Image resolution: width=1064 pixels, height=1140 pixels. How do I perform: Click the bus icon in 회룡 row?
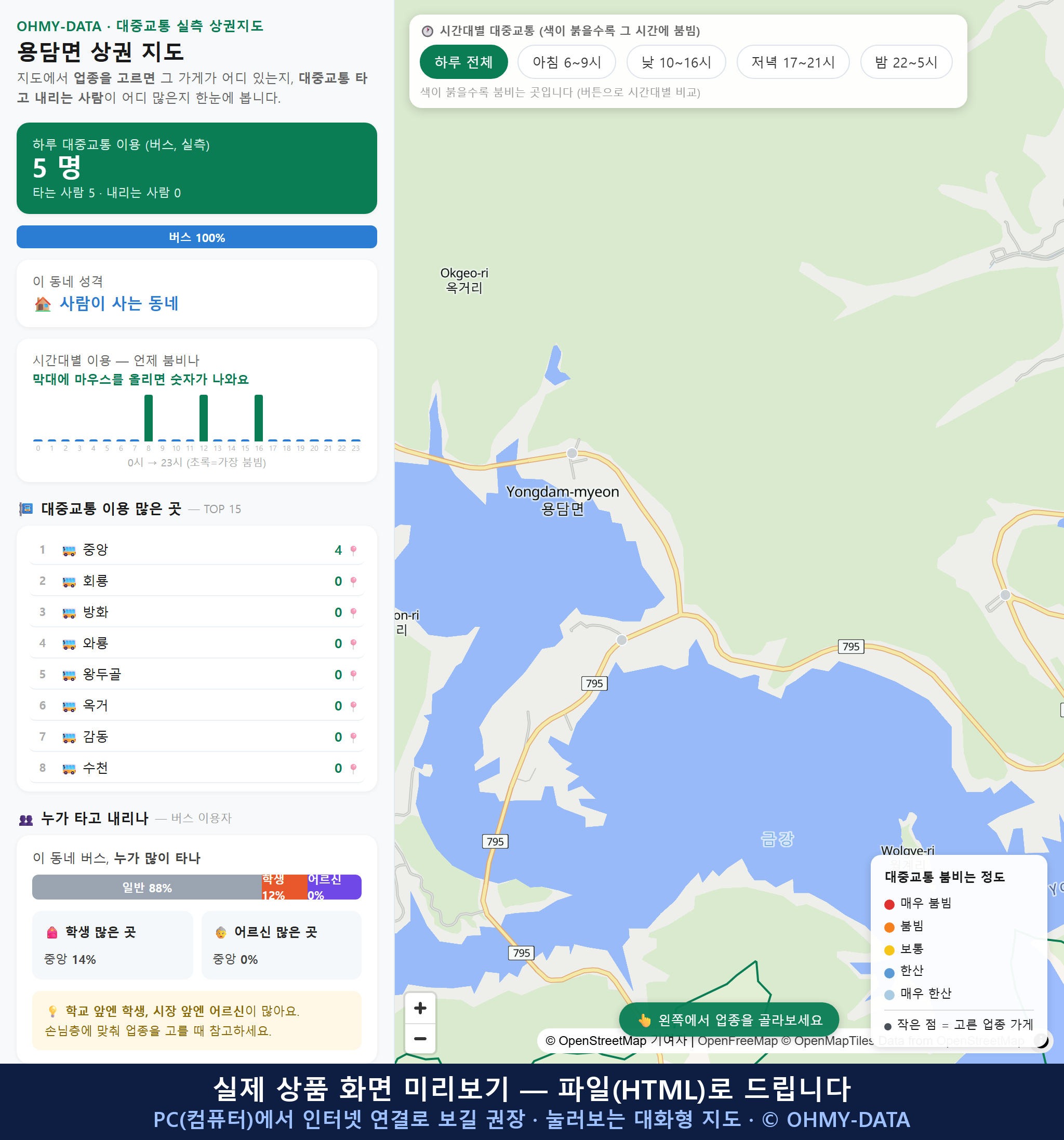(x=69, y=582)
